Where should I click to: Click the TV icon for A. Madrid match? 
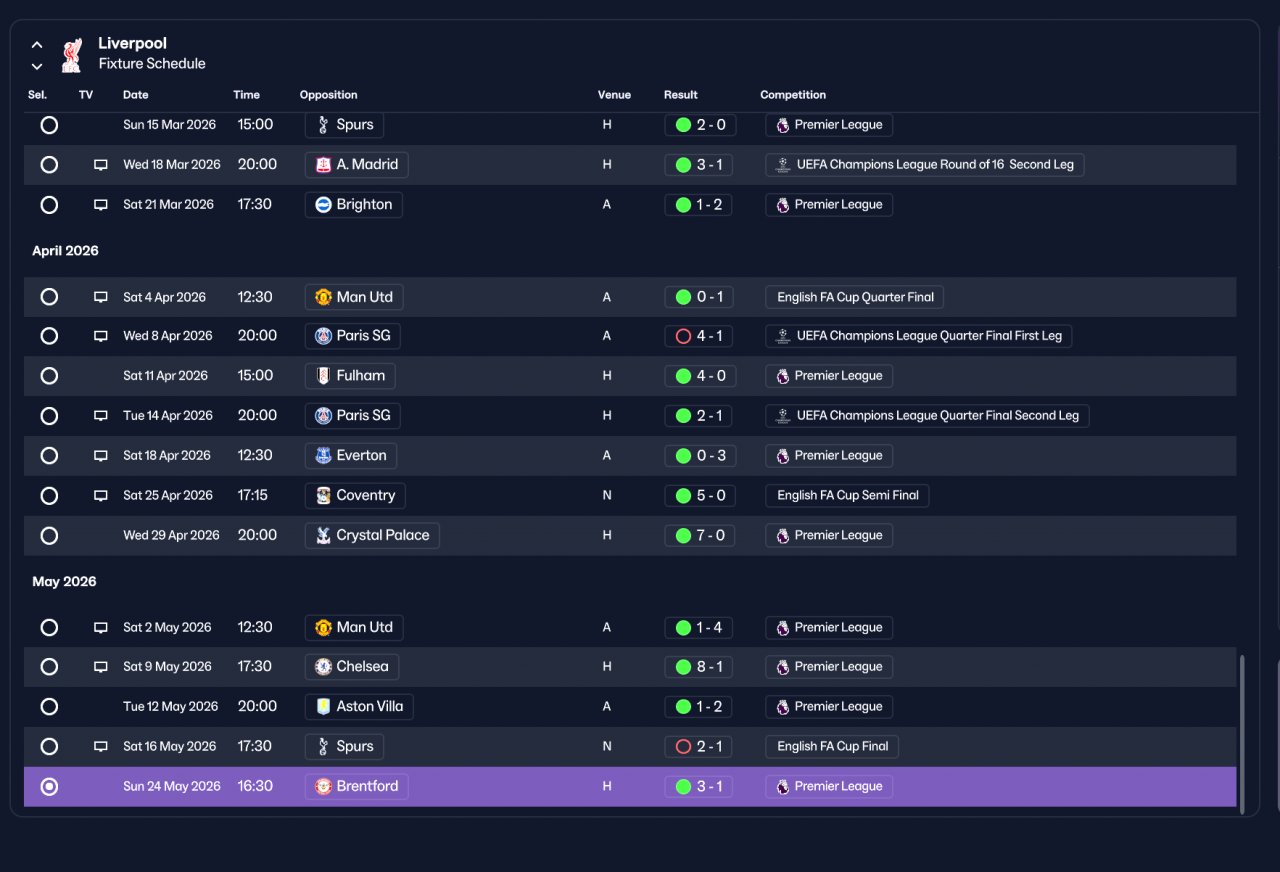pyautogui.click(x=100, y=165)
